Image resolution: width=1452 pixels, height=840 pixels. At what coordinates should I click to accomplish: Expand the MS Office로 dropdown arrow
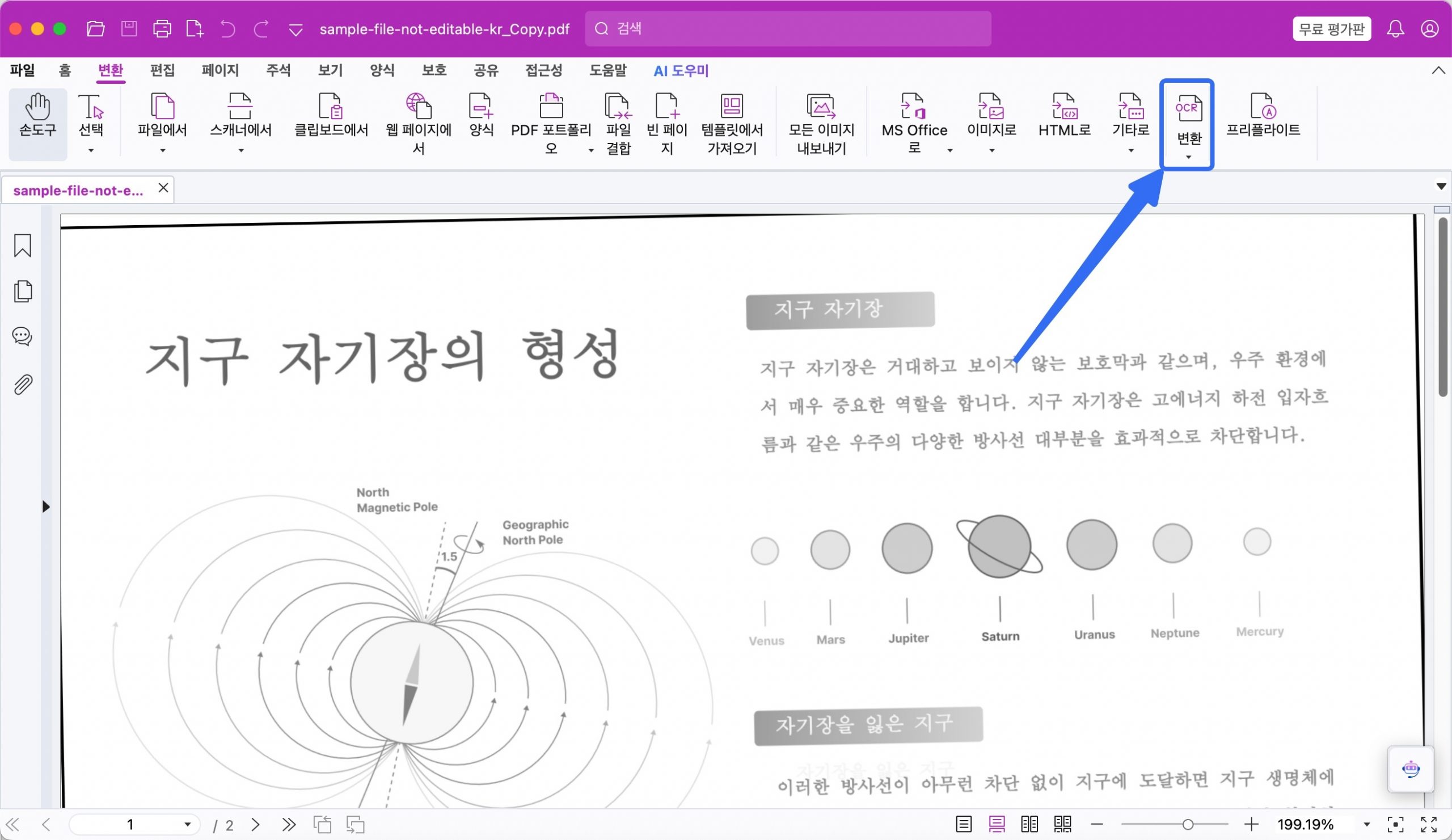click(x=949, y=150)
